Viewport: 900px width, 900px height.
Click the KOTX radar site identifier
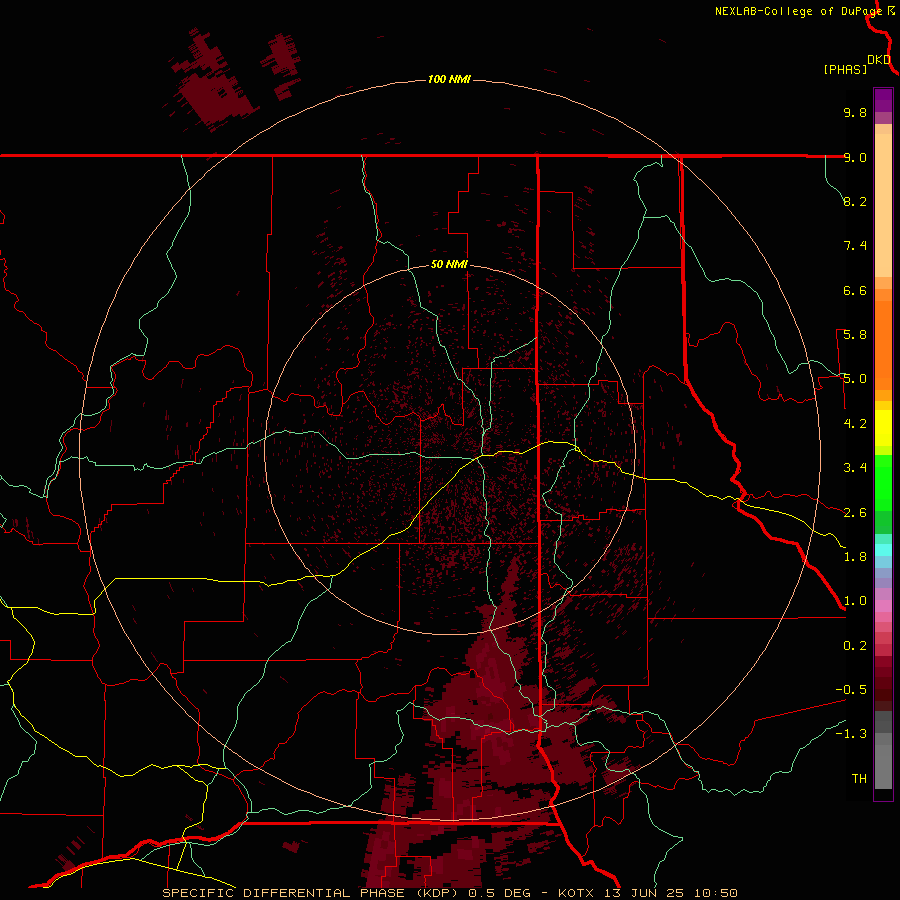(x=577, y=893)
